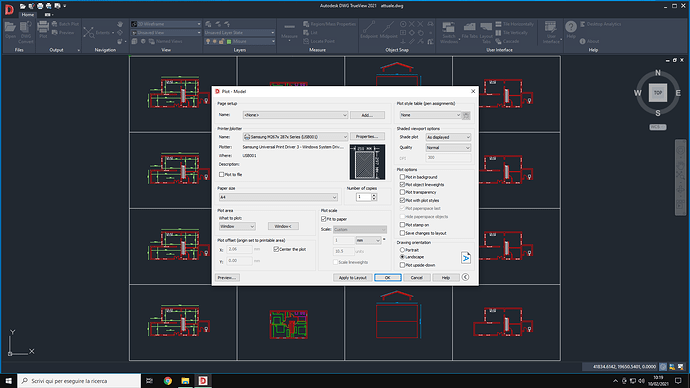Expand the Paper size A4 dropdown

pos(278,197)
